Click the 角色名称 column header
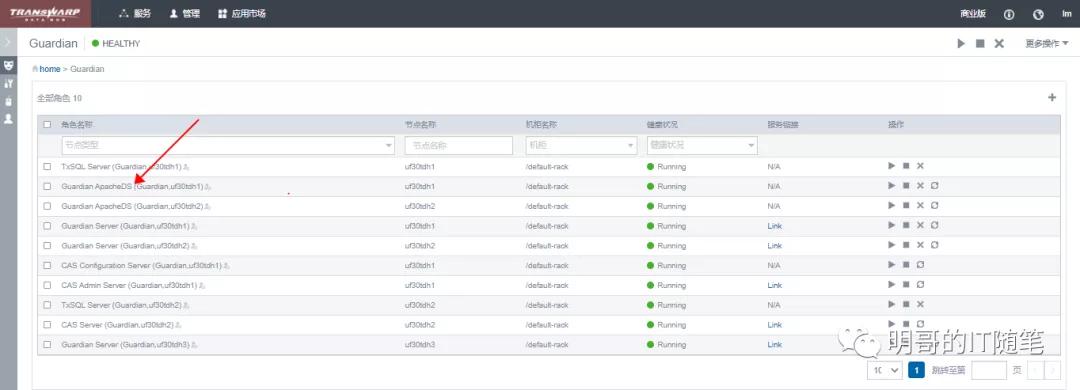 pyautogui.click(x=76, y=125)
